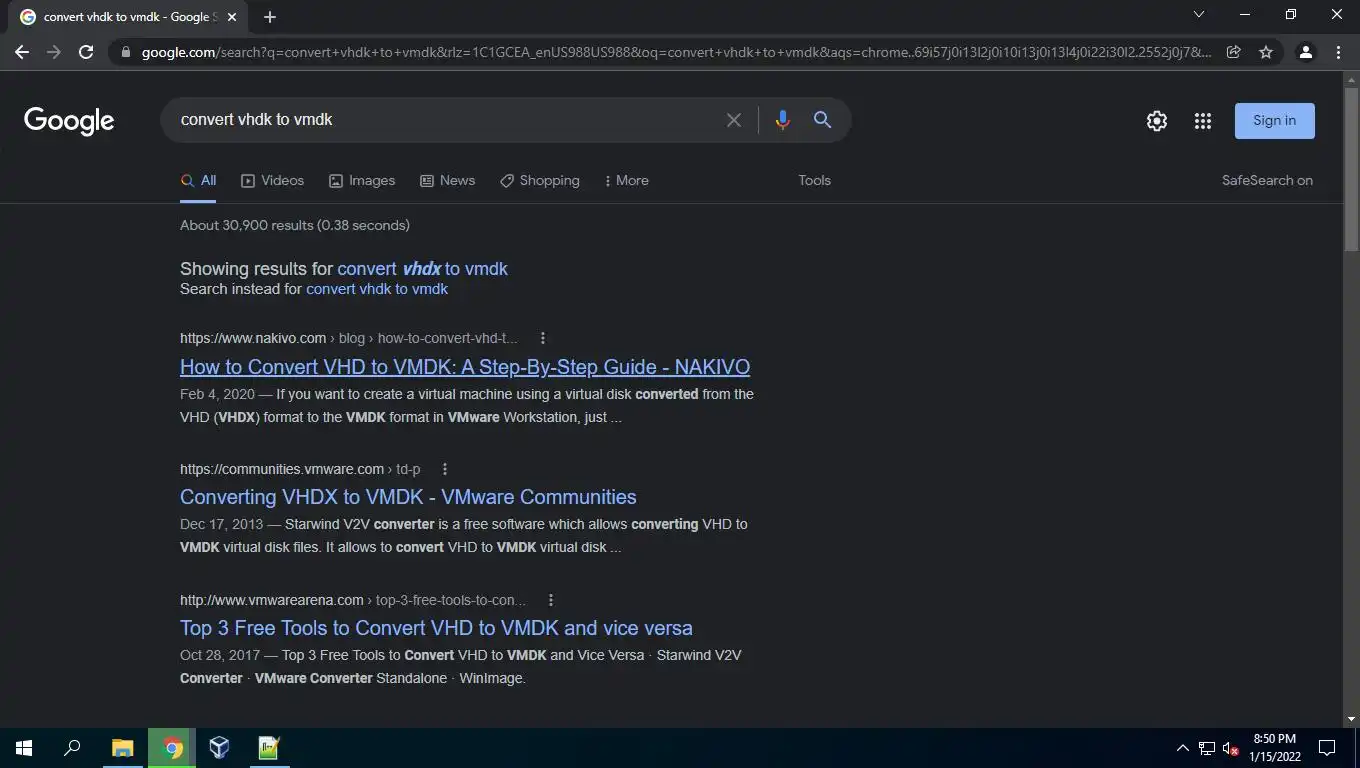The height and width of the screenshot is (768, 1360).
Task: Search instead for convert vhdk to vmdk
Action: pos(377,289)
